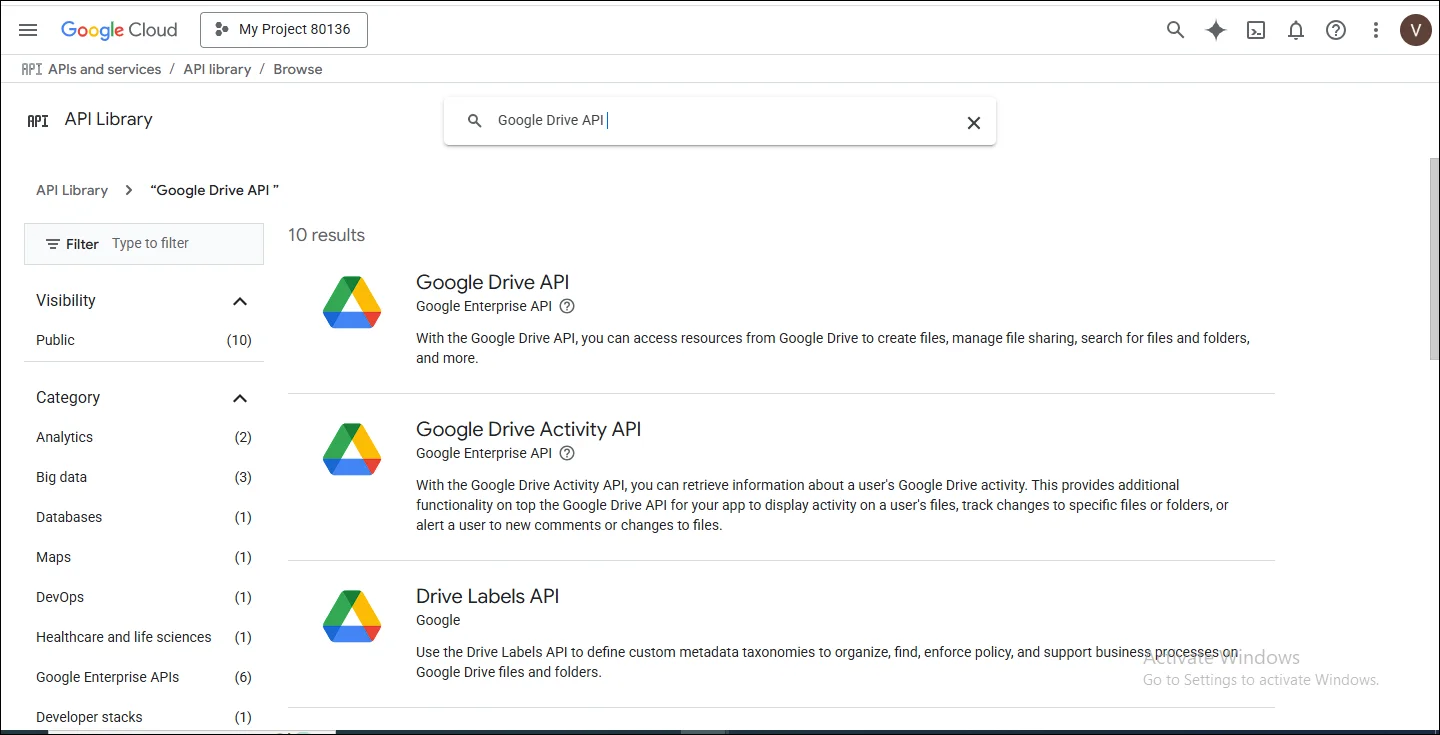Show help info for Drive Activity API enterprise label
This screenshot has height=735, width=1440.
567,453
